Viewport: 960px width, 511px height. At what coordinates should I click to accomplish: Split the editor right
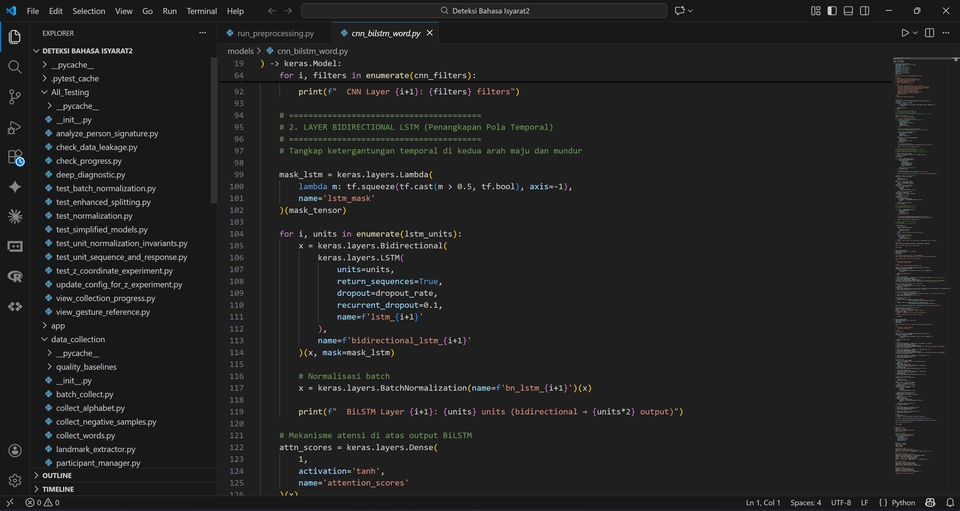pyautogui.click(x=929, y=33)
